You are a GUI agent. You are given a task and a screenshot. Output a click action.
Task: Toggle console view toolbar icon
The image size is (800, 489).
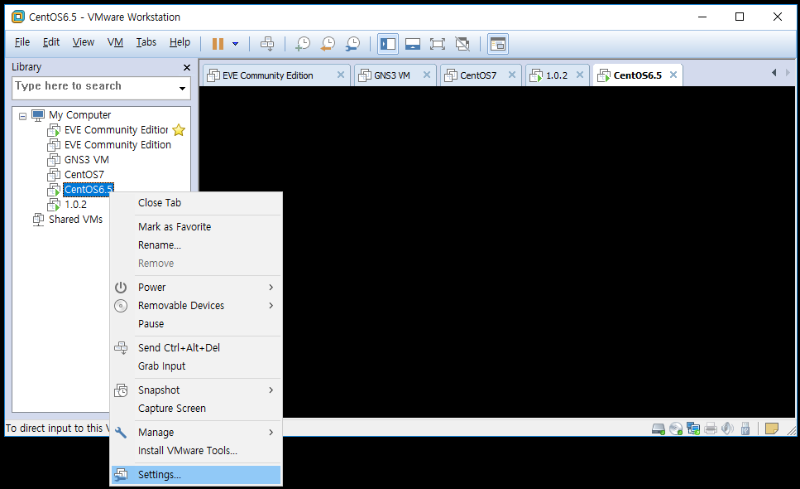[497, 44]
